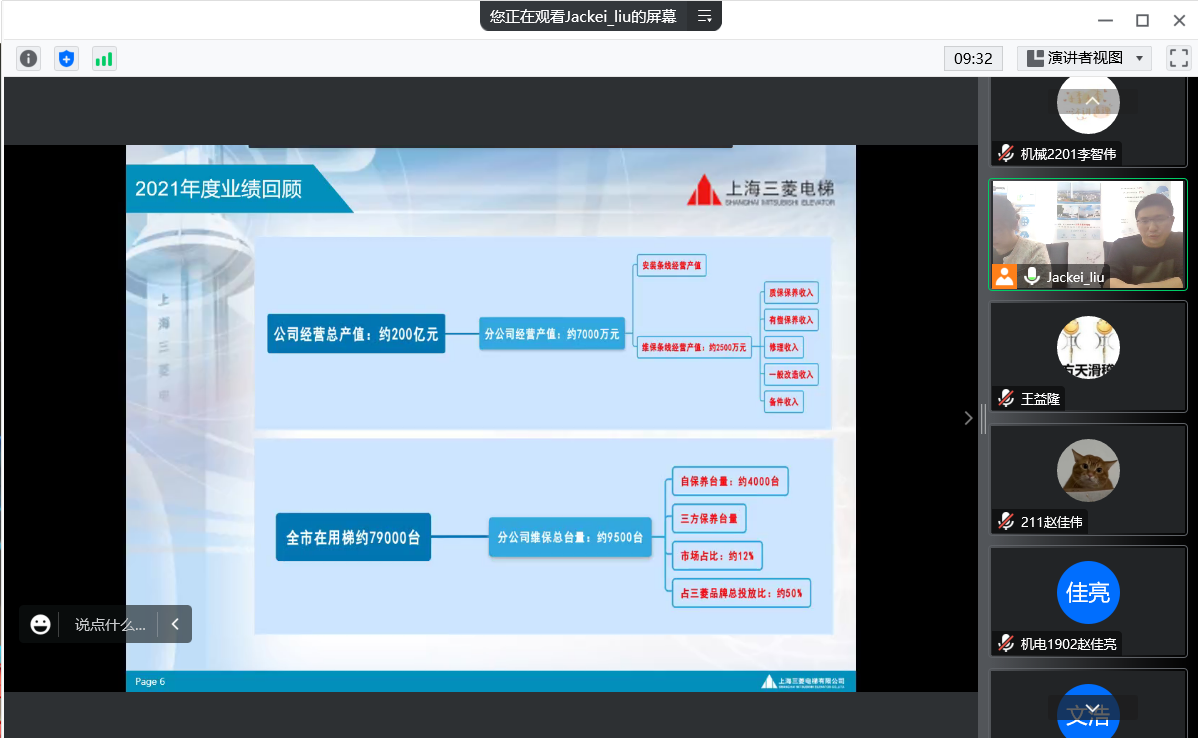
Task: Click the emoji smiley button
Action: click(40, 624)
